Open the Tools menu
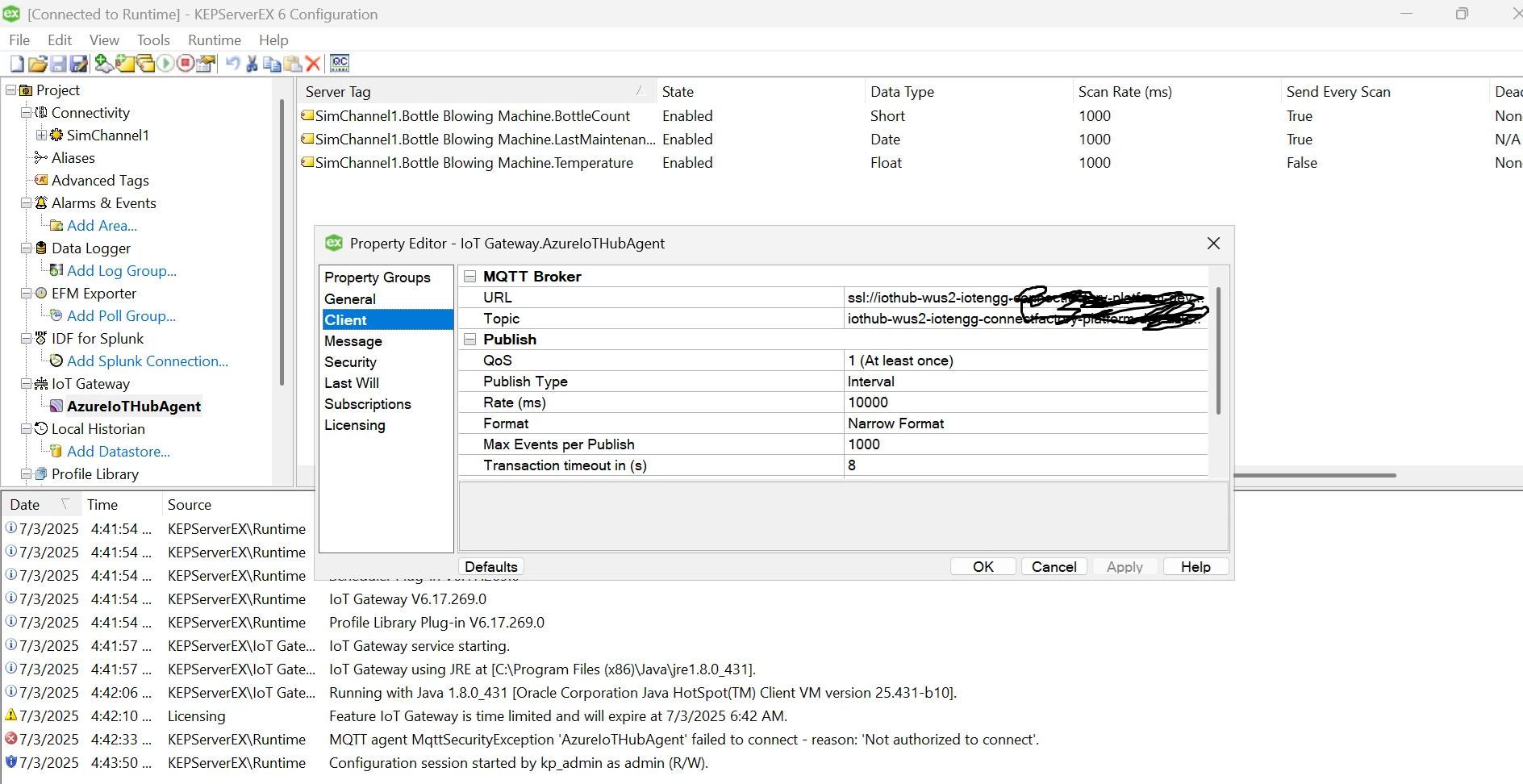1523x784 pixels. [x=153, y=40]
